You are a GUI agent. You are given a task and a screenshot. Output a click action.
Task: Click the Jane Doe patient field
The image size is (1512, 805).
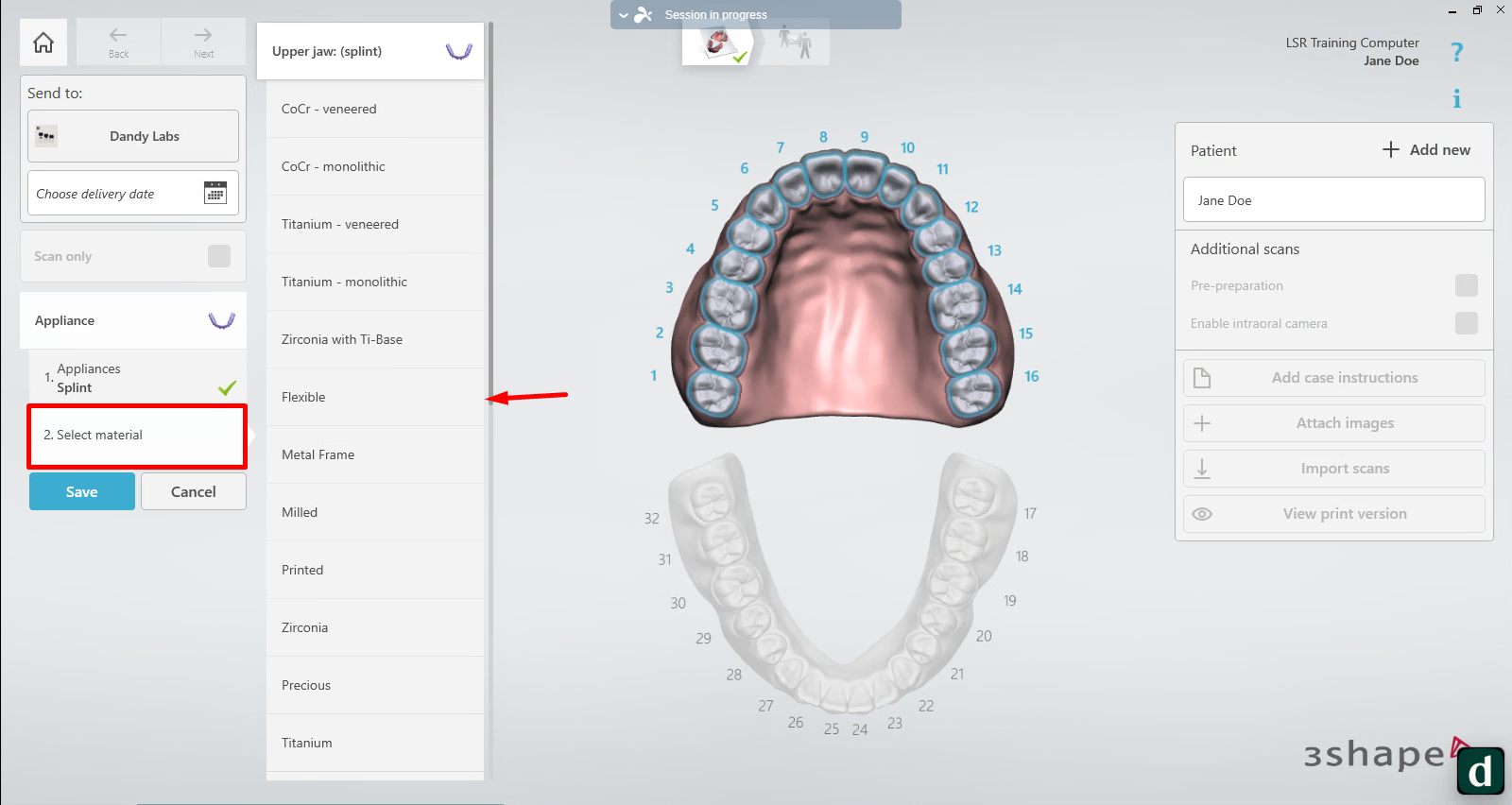point(1333,200)
